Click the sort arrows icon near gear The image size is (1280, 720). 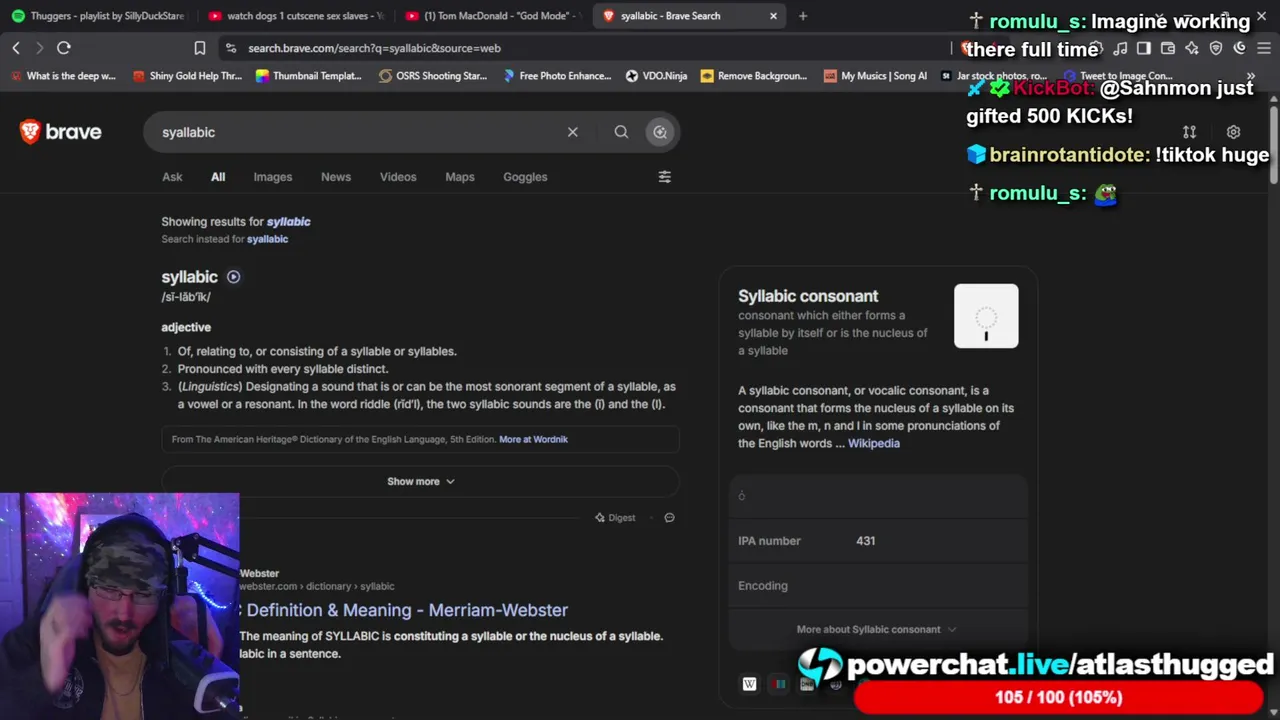click(x=1189, y=132)
